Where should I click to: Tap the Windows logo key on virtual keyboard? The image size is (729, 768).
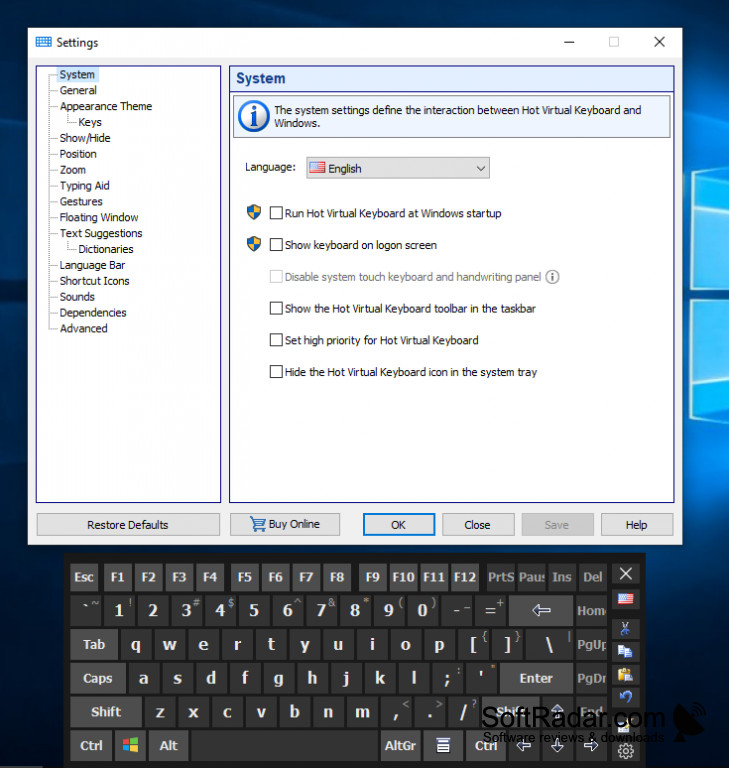tap(130, 745)
